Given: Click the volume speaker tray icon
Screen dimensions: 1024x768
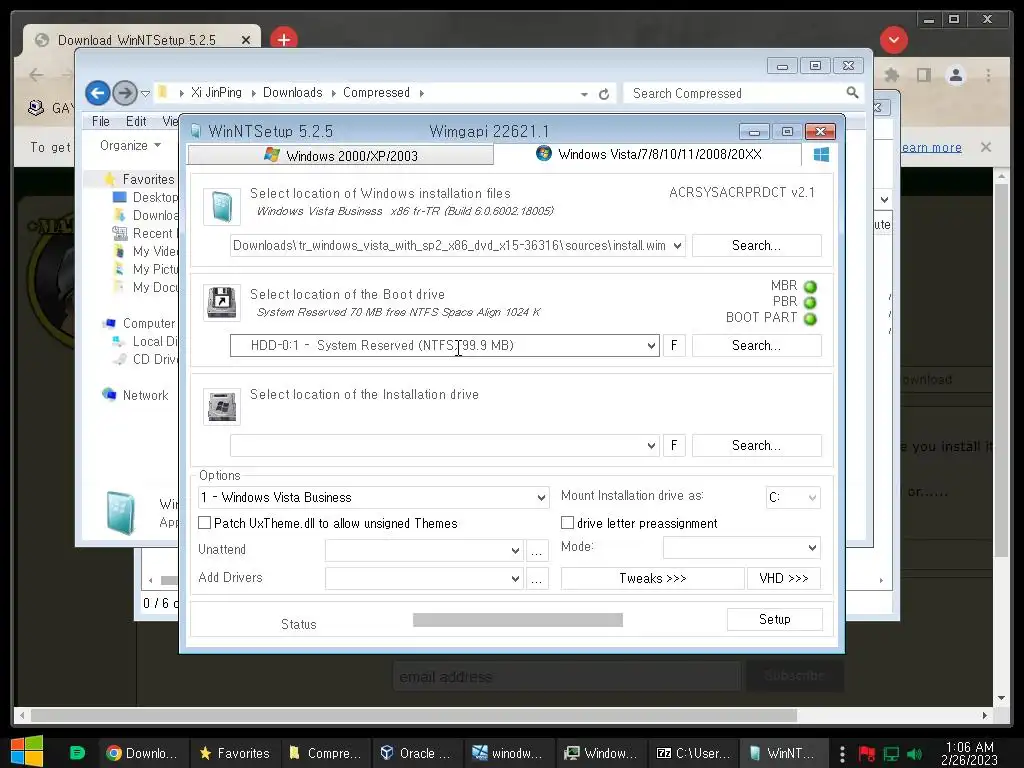Looking at the screenshot, I should point(914,754).
